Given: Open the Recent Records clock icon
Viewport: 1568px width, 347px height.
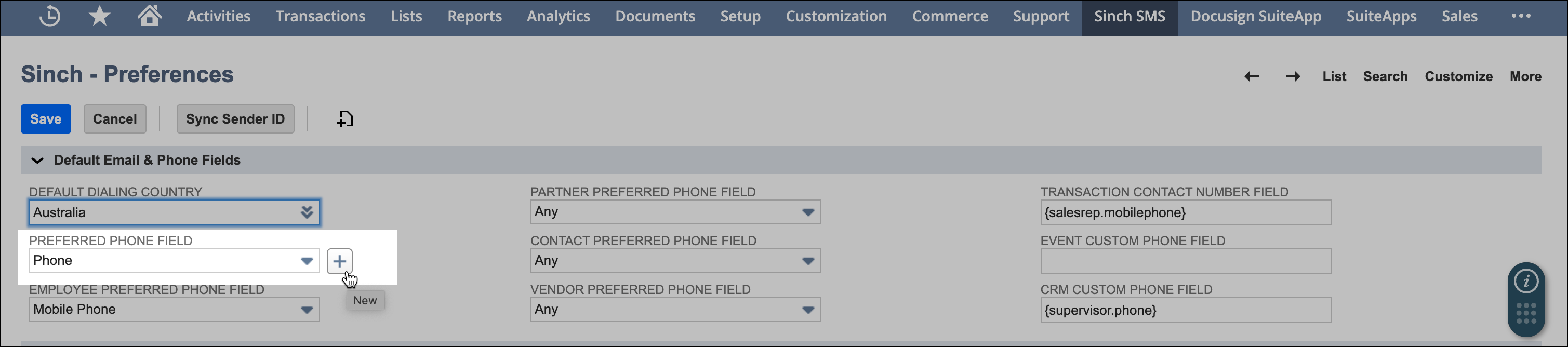Looking at the screenshot, I should tap(50, 17).
